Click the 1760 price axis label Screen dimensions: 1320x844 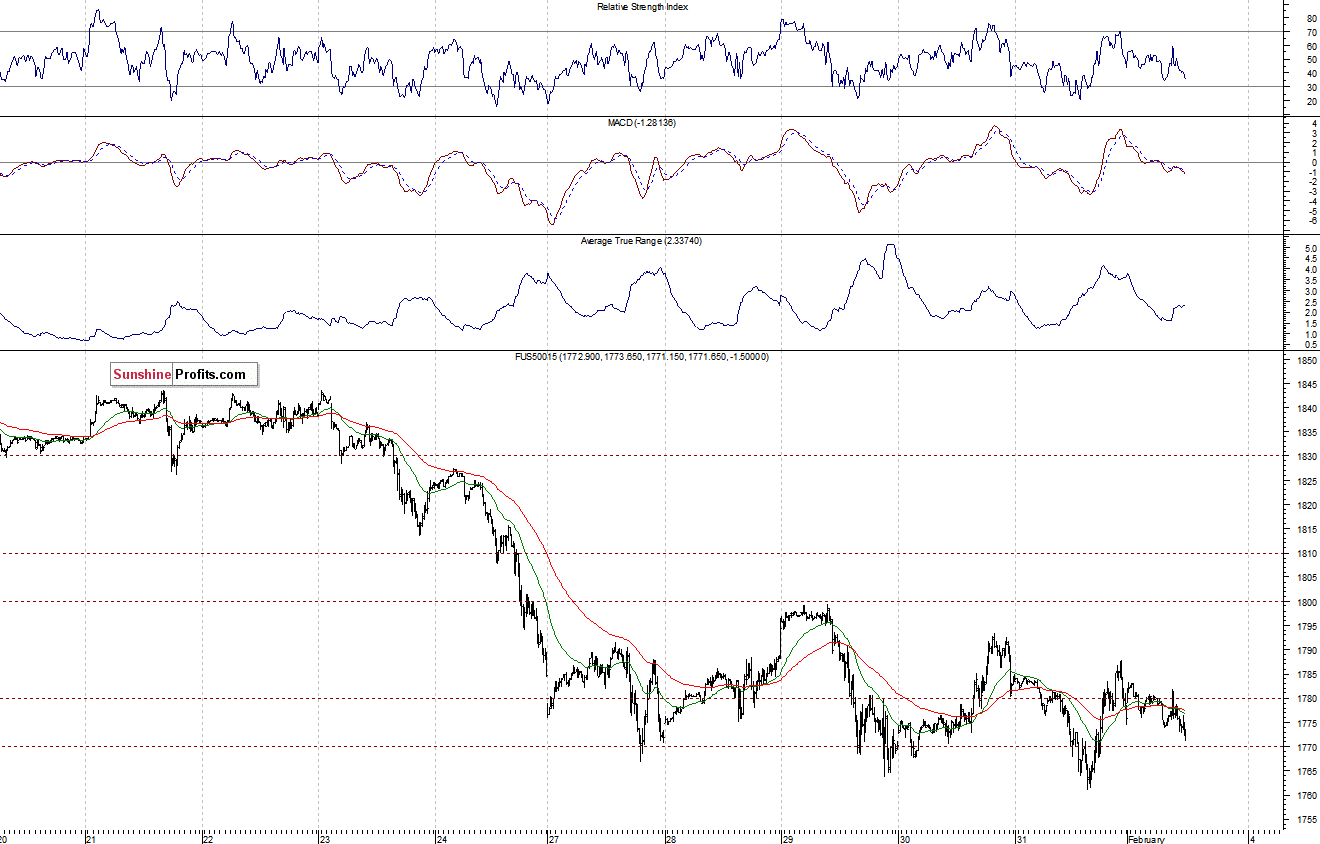coord(1306,796)
